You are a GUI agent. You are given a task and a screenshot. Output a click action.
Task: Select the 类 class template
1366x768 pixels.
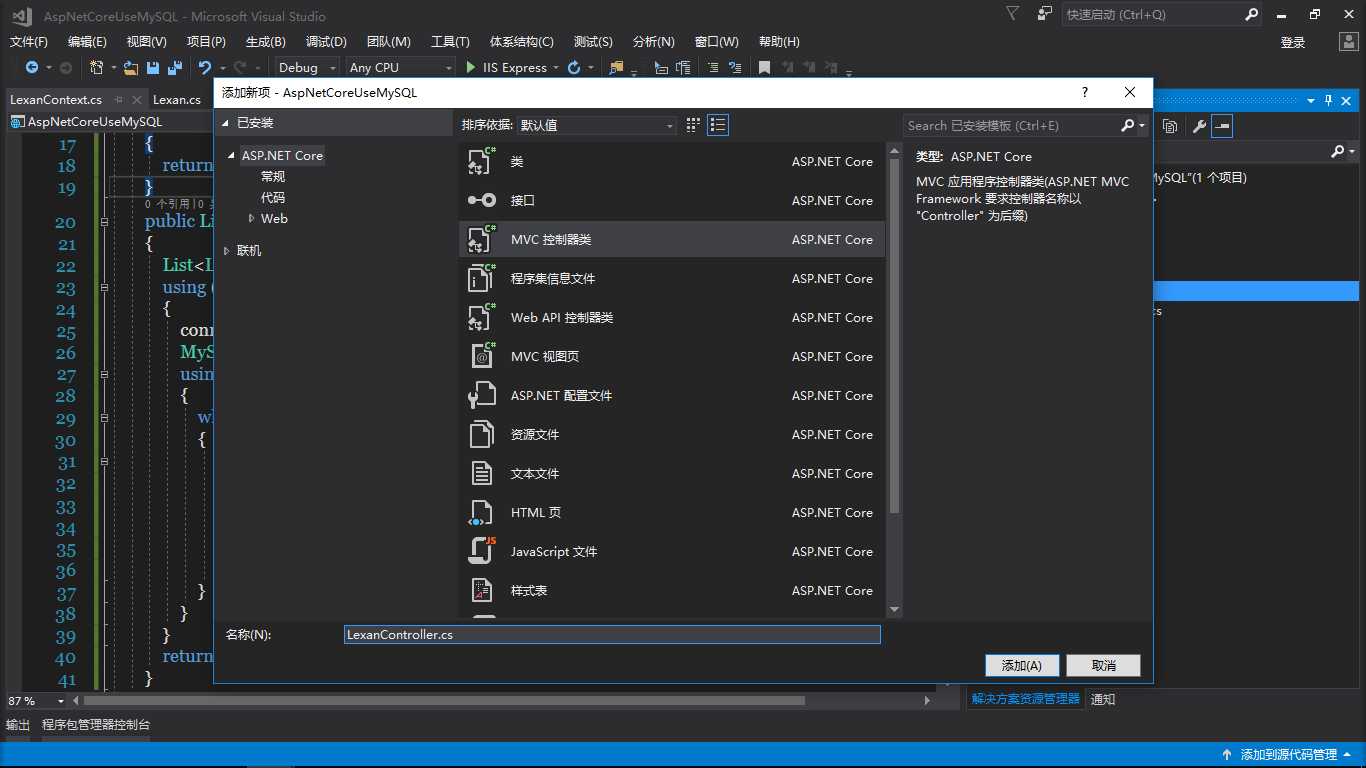click(x=672, y=162)
